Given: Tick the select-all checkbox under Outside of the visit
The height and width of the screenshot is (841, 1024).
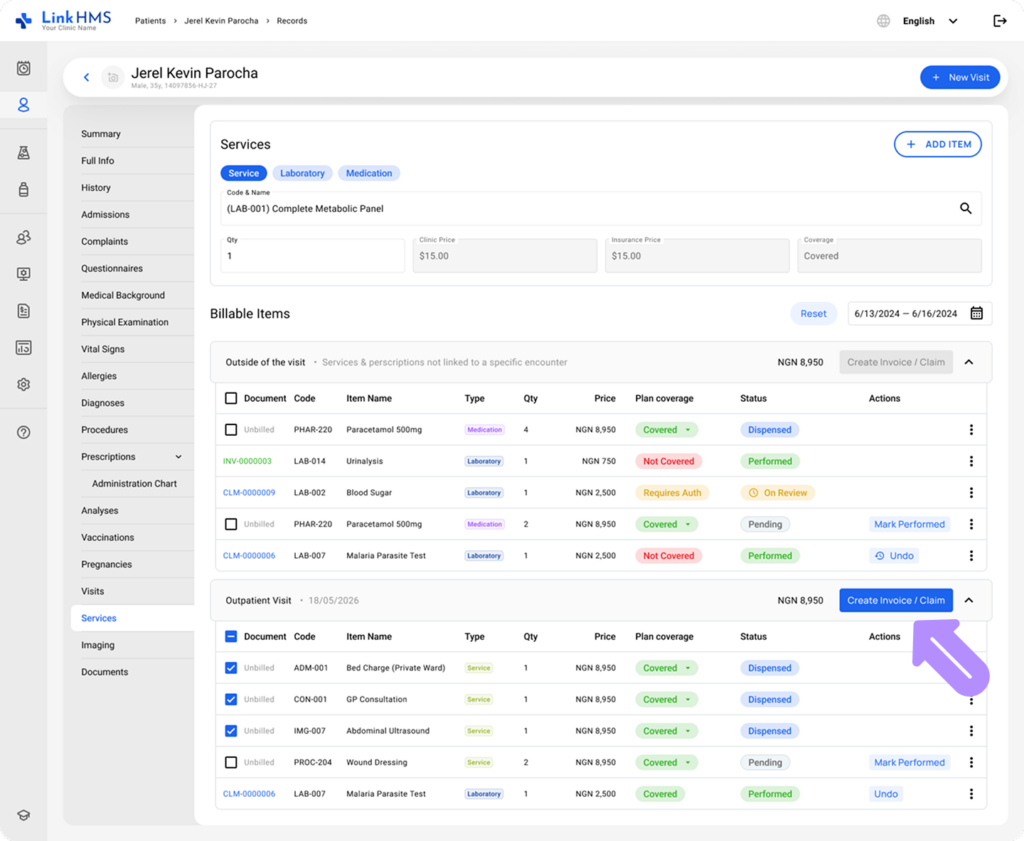Looking at the screenshot, I should pyautogui.click(x=231, y=398).
